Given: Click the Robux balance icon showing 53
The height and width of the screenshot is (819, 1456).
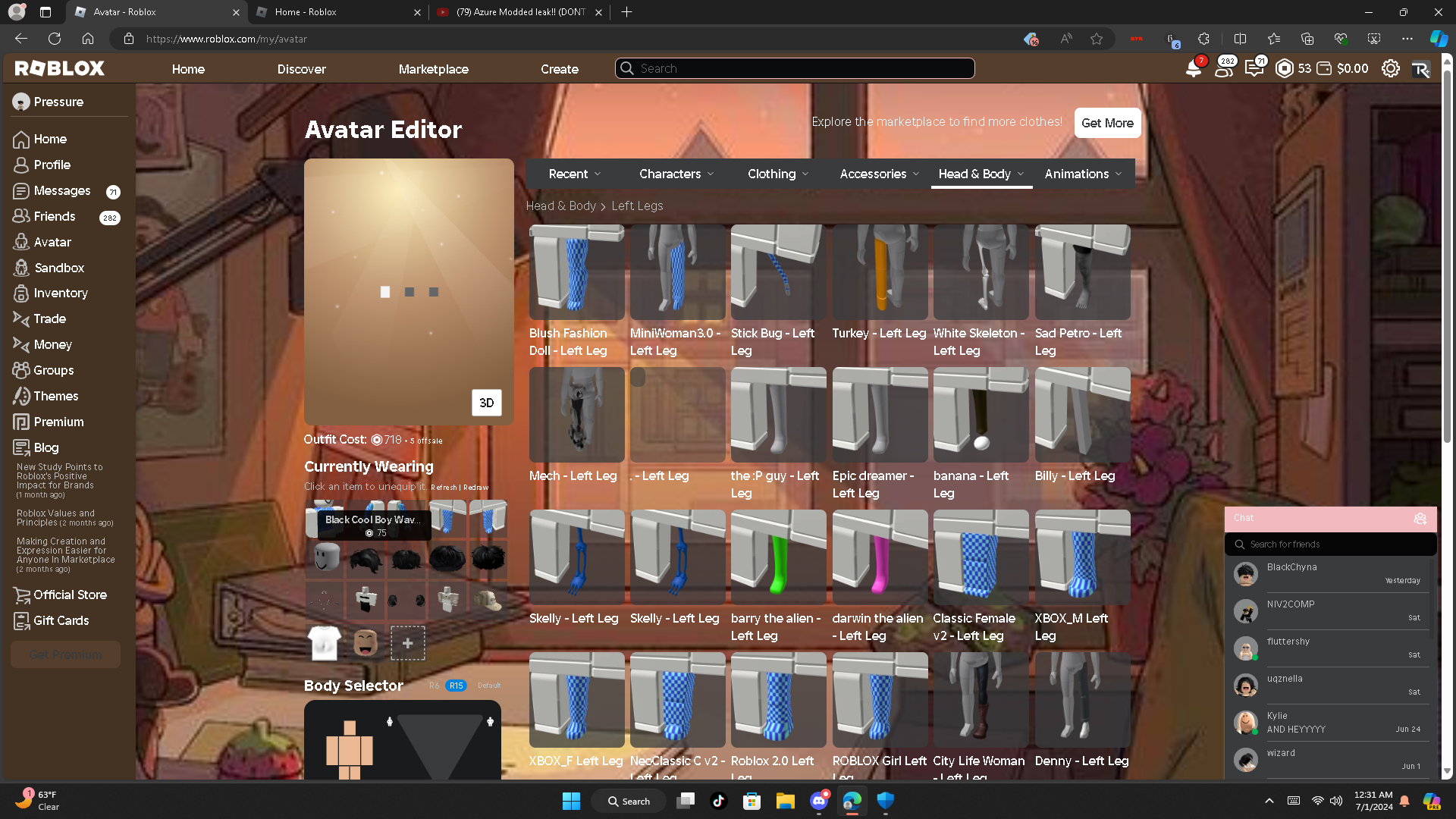Looking at the screenshot, I should pyautogui.click(x=1285, y=68).
